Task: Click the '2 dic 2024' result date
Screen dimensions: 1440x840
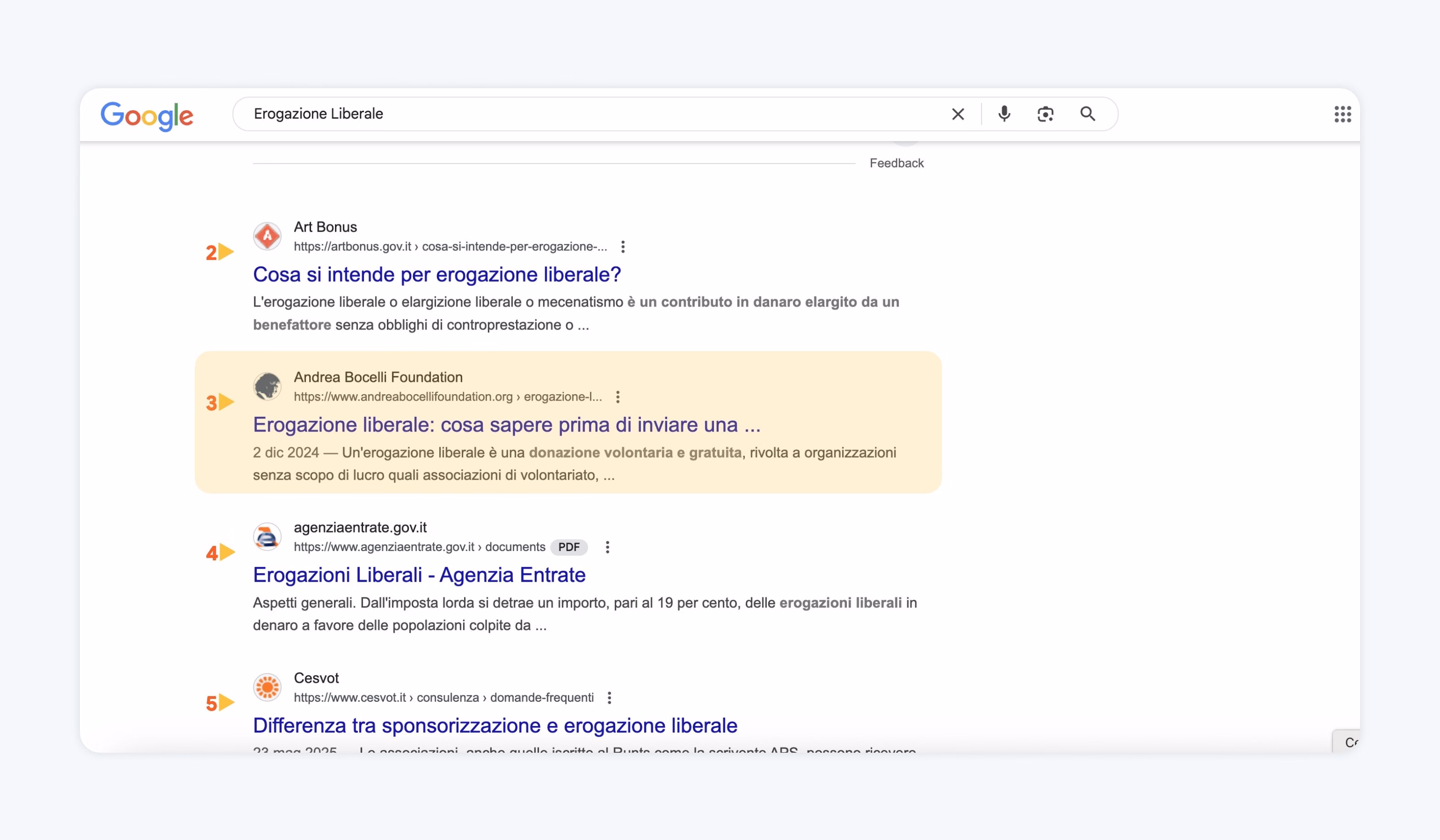Action: [286, 453]
